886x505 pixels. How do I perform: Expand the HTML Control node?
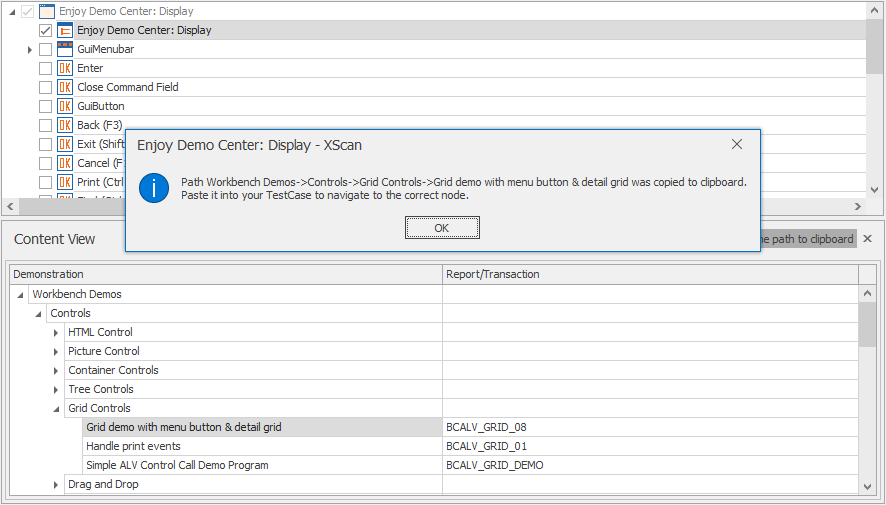[x=57, y=332]
